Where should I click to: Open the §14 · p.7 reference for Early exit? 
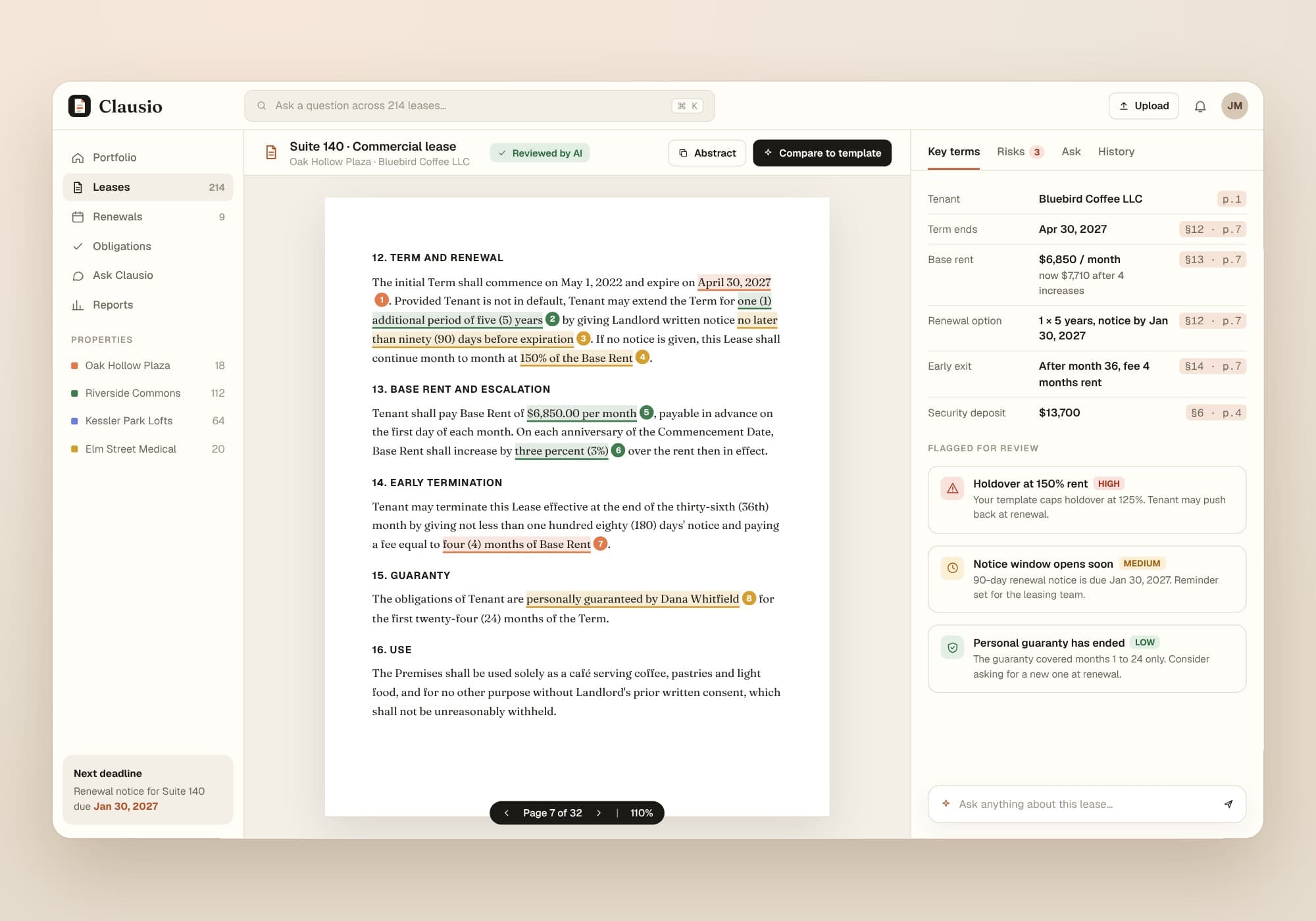(x=1213, y=366)
